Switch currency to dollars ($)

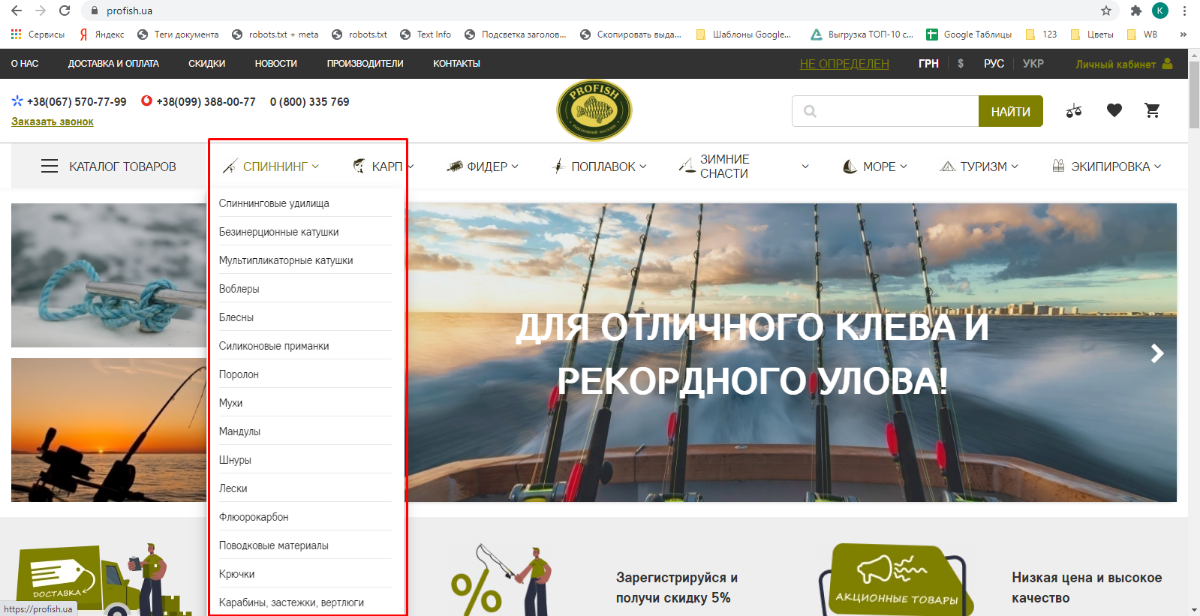pyautogui.click(x=961, y=63)
